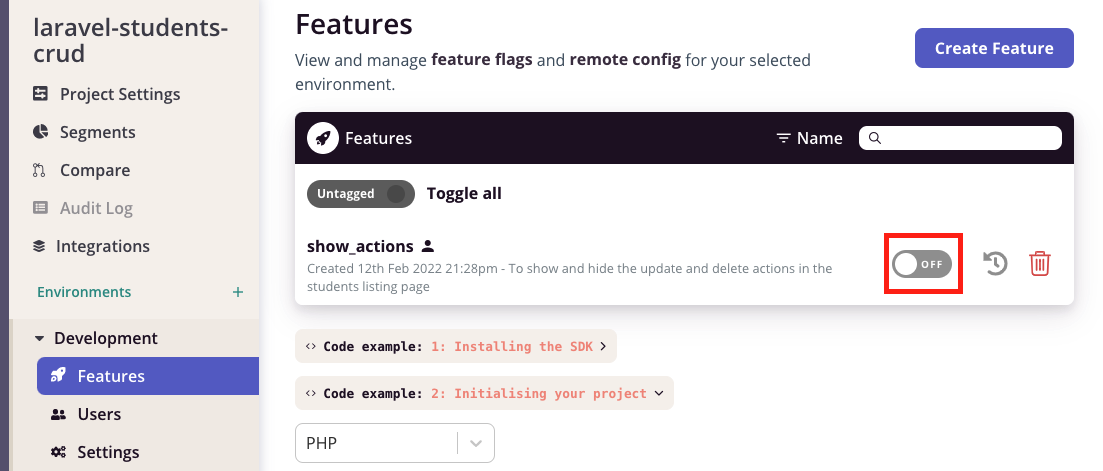Screen dimensions: 1103x471
Task: Open the PHP language dropdown
Action: click(x=395, y=444)
